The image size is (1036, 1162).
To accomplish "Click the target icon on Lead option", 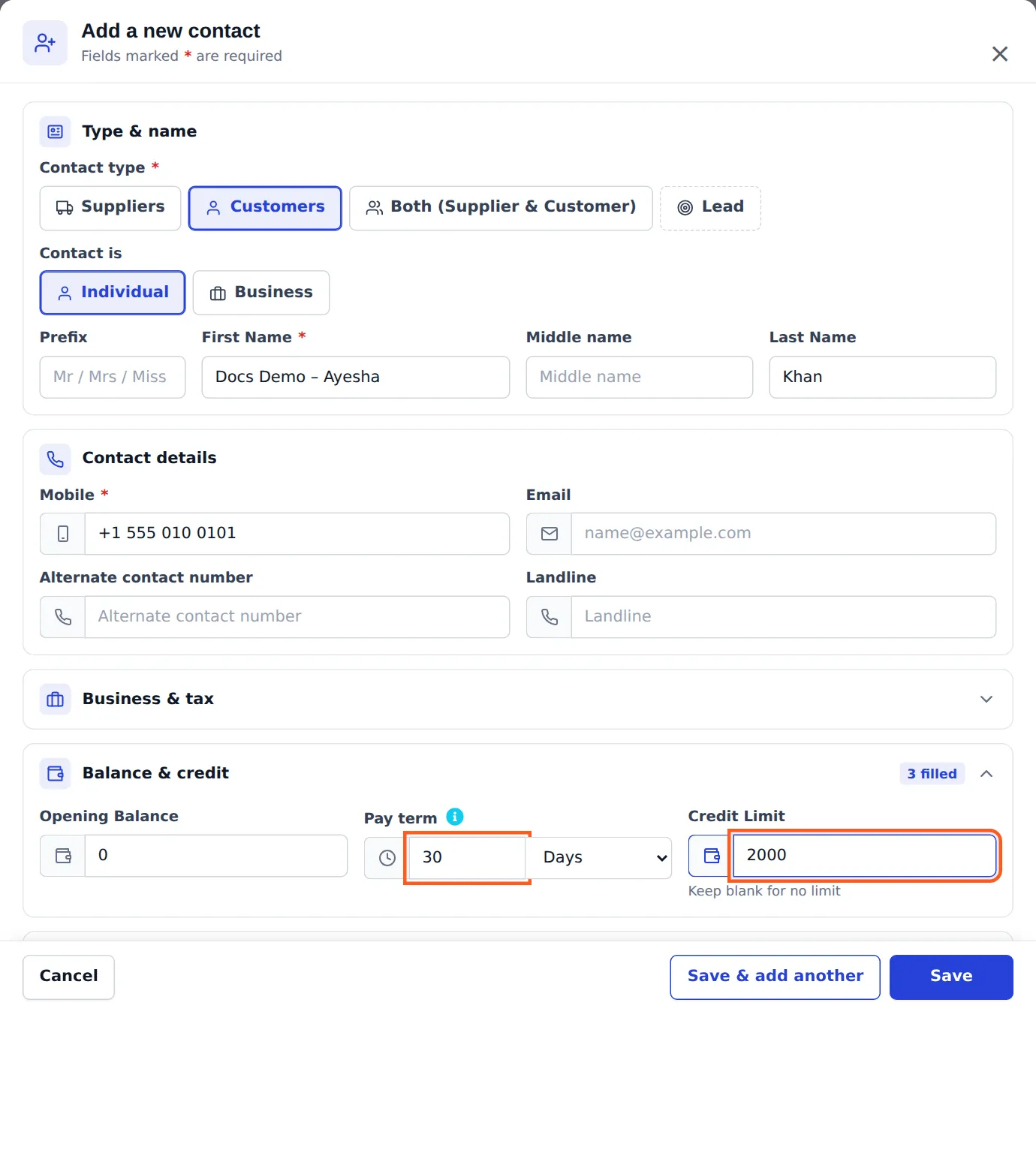I will (685, 208).
